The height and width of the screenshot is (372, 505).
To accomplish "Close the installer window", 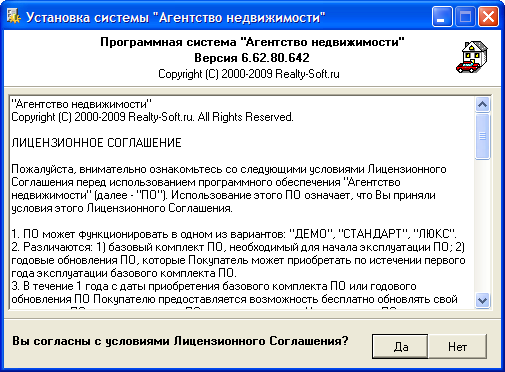I will click(488, 17).
